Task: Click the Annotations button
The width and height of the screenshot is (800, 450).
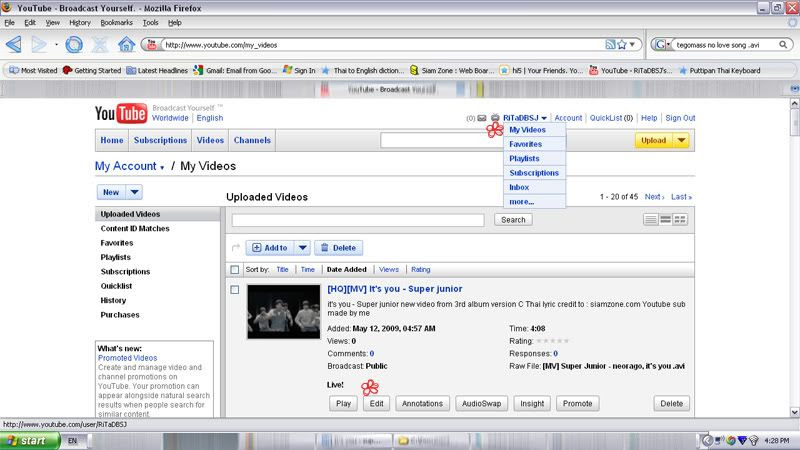Action: 422,404
